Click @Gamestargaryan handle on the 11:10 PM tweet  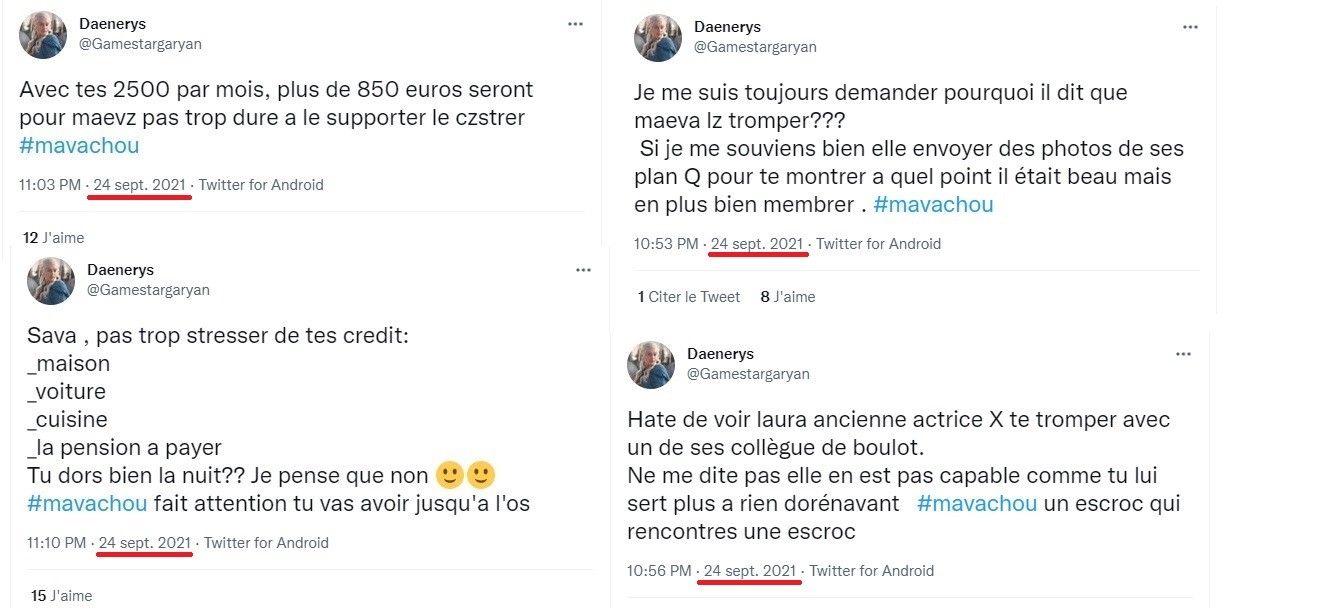148,290
